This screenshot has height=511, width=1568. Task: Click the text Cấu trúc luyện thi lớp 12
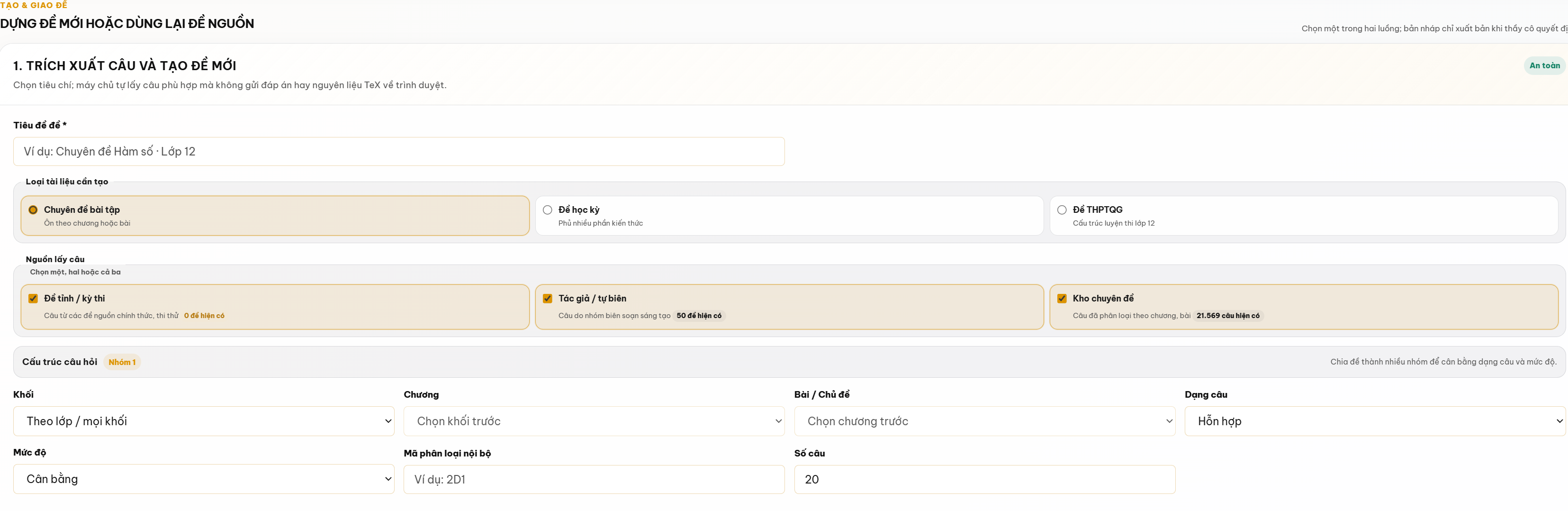pyautogui.click(x=1113, y=223)
